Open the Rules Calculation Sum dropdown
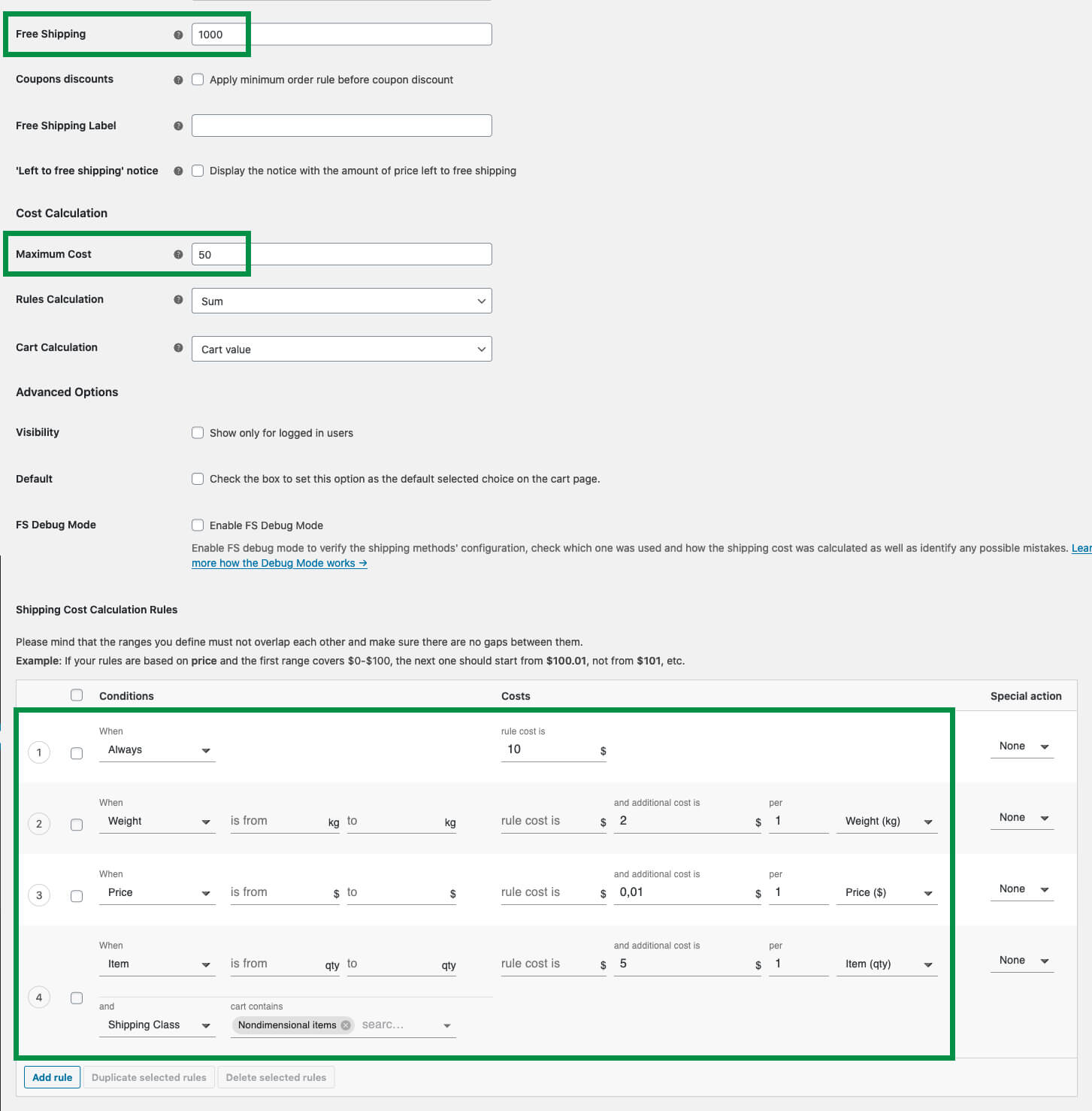The image size is (1092, 1111). point(342,301)
